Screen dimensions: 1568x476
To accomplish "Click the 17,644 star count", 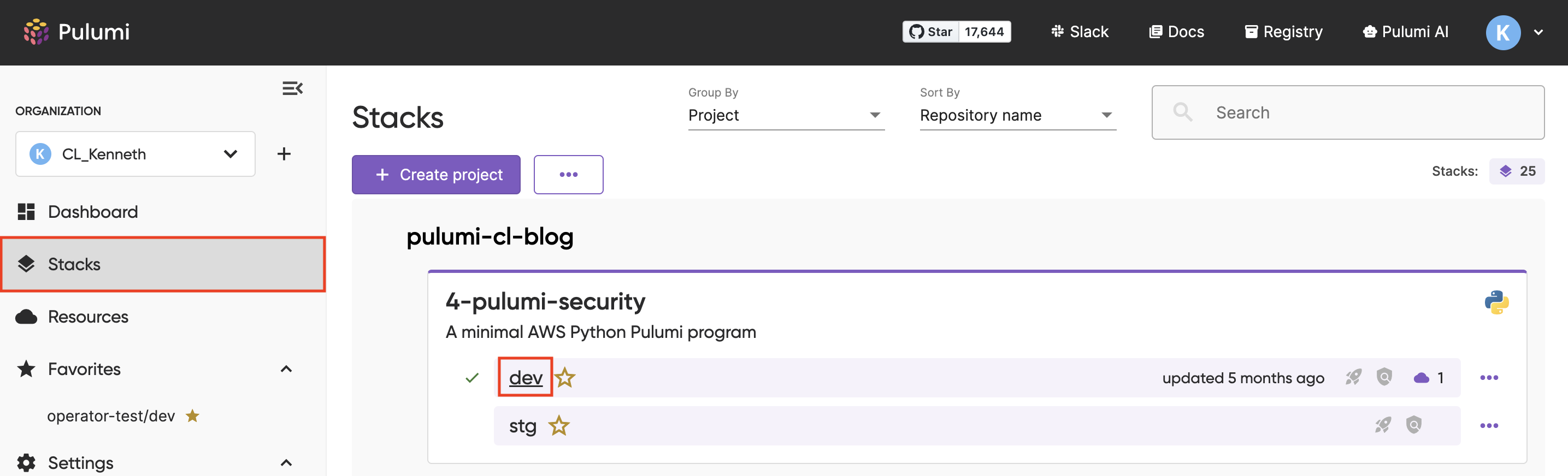I will [x=985, y=32].
